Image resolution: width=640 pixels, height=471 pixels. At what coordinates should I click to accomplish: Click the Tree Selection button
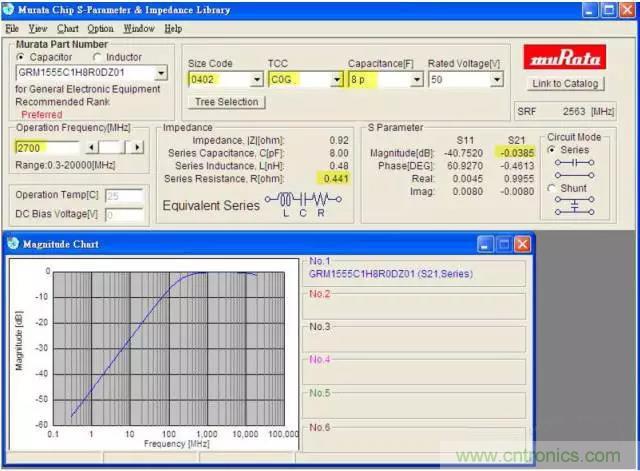tap(226, 102)
